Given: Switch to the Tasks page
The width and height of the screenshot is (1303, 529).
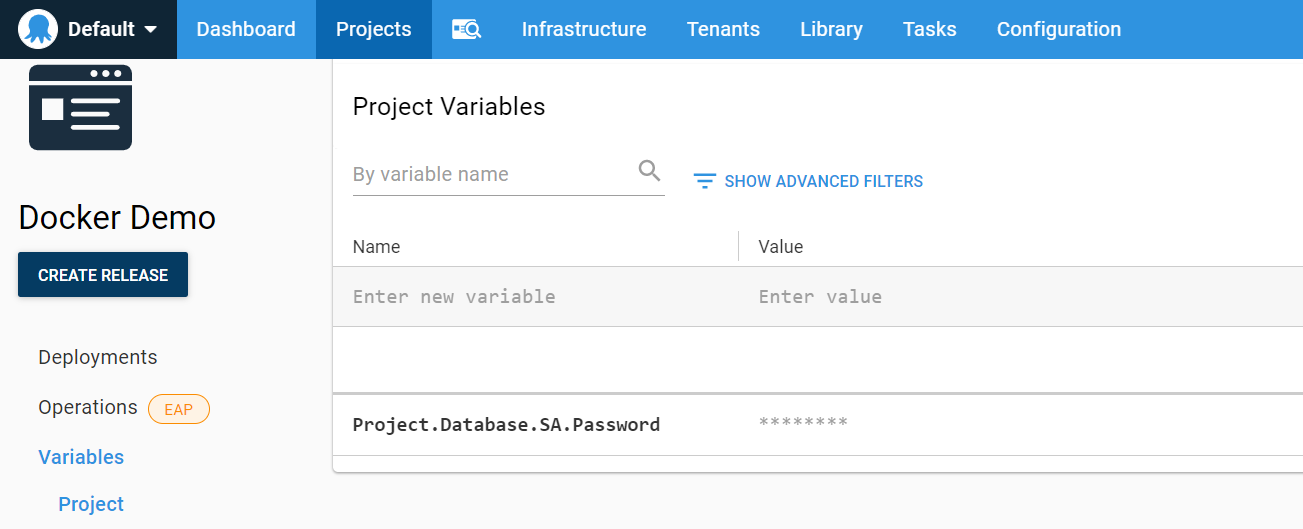Looking at the screenshot, I should [x=929, y=30].
